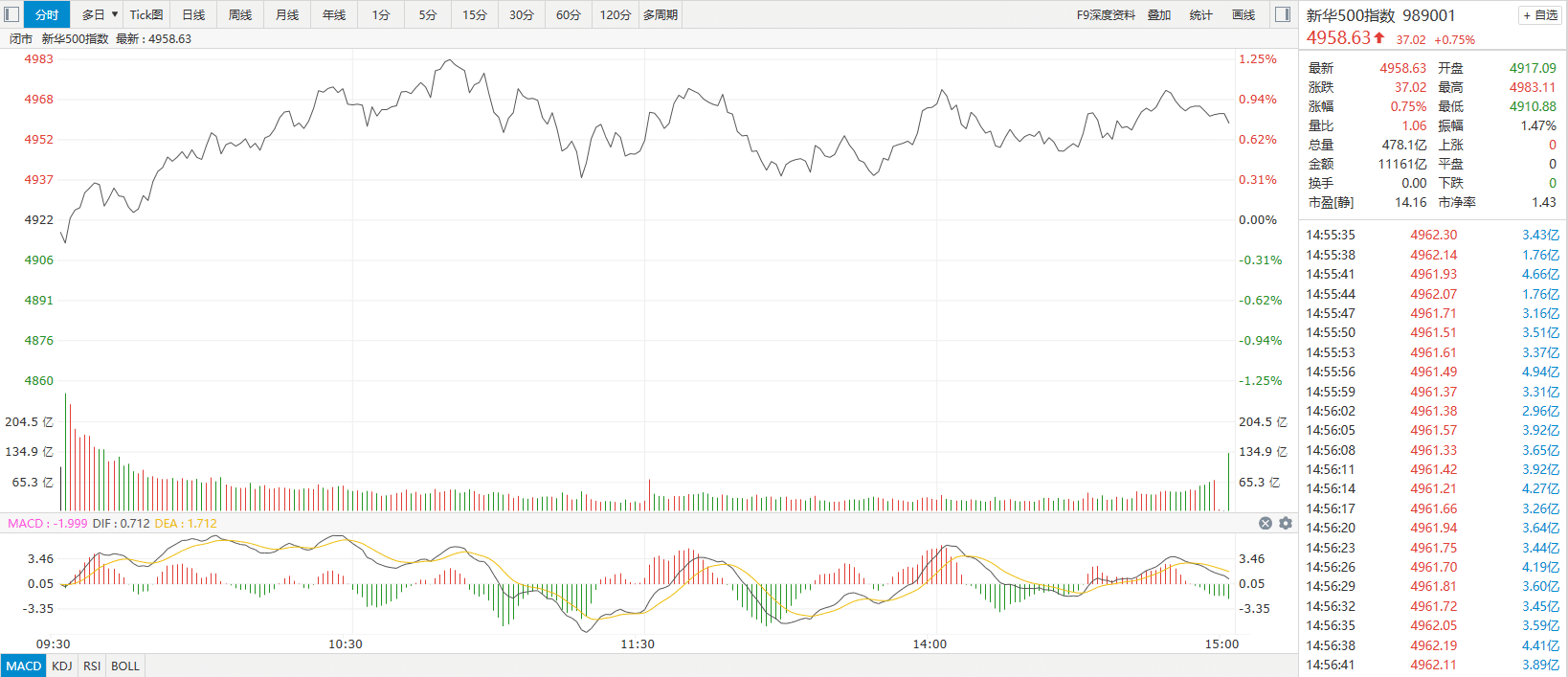Activate the 画线 drawing tool
1568x677 pixels.
[1243, 14]
